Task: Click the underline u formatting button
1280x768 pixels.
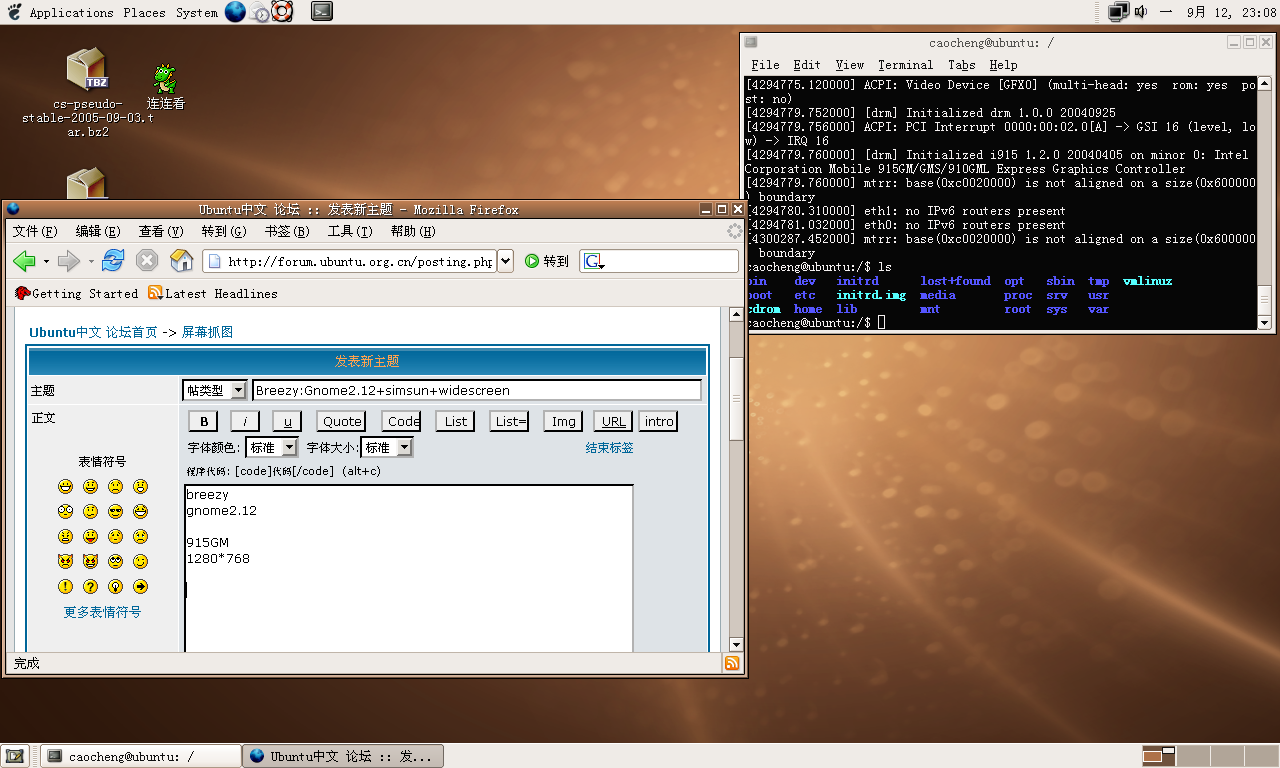Action: tap(287, 421)
